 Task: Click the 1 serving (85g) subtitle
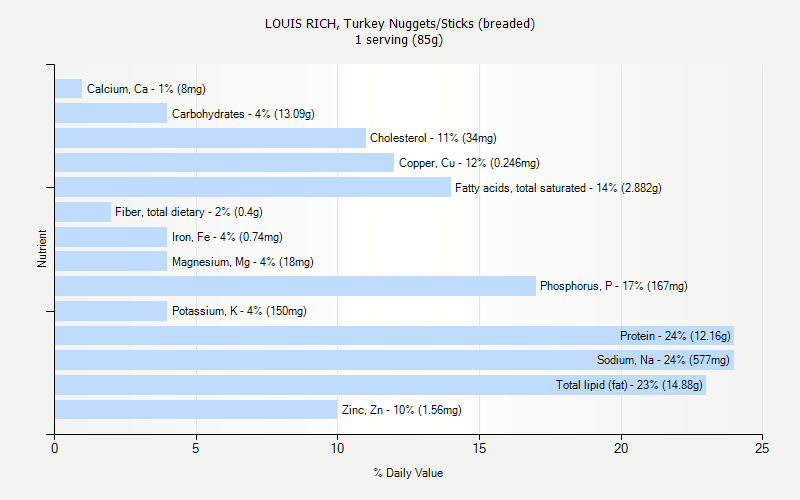399,40
